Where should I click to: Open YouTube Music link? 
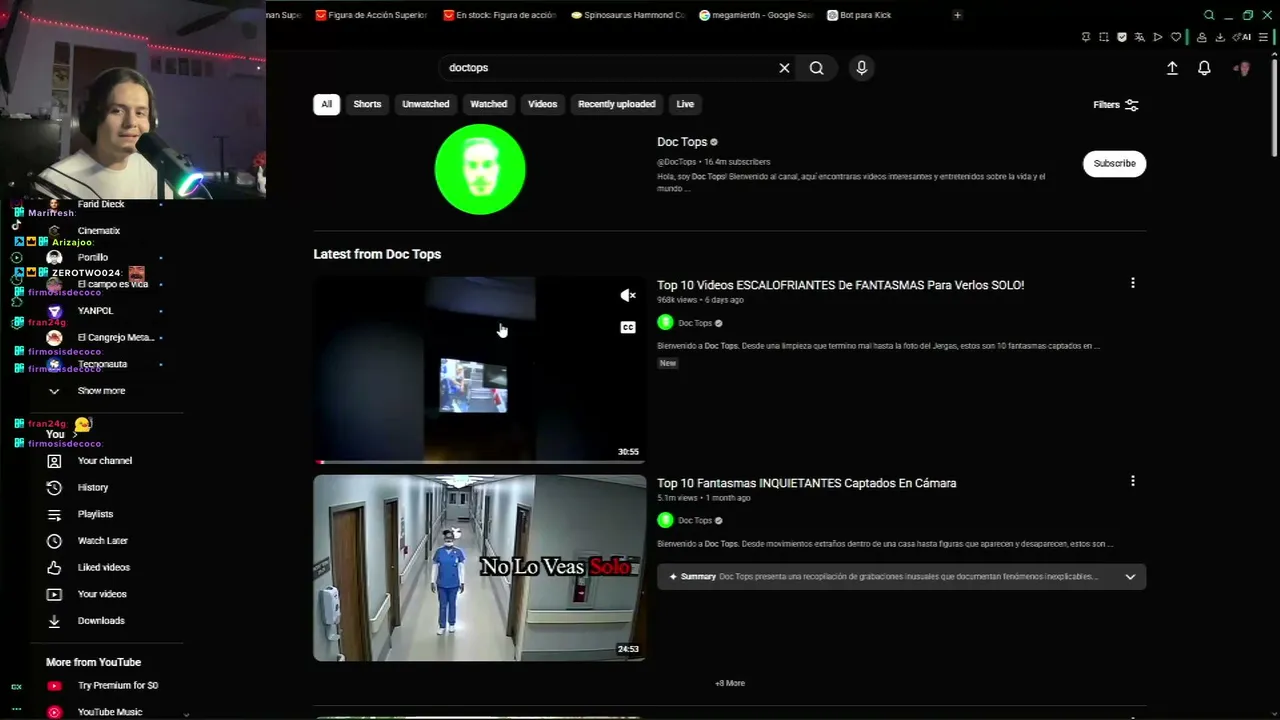(x=110, y=712)
